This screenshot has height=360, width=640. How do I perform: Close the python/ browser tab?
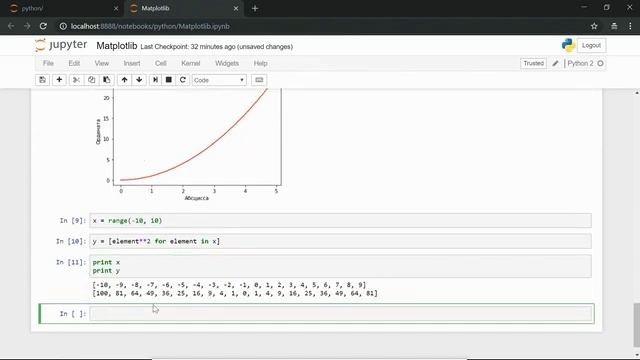[x=116, y=8]
